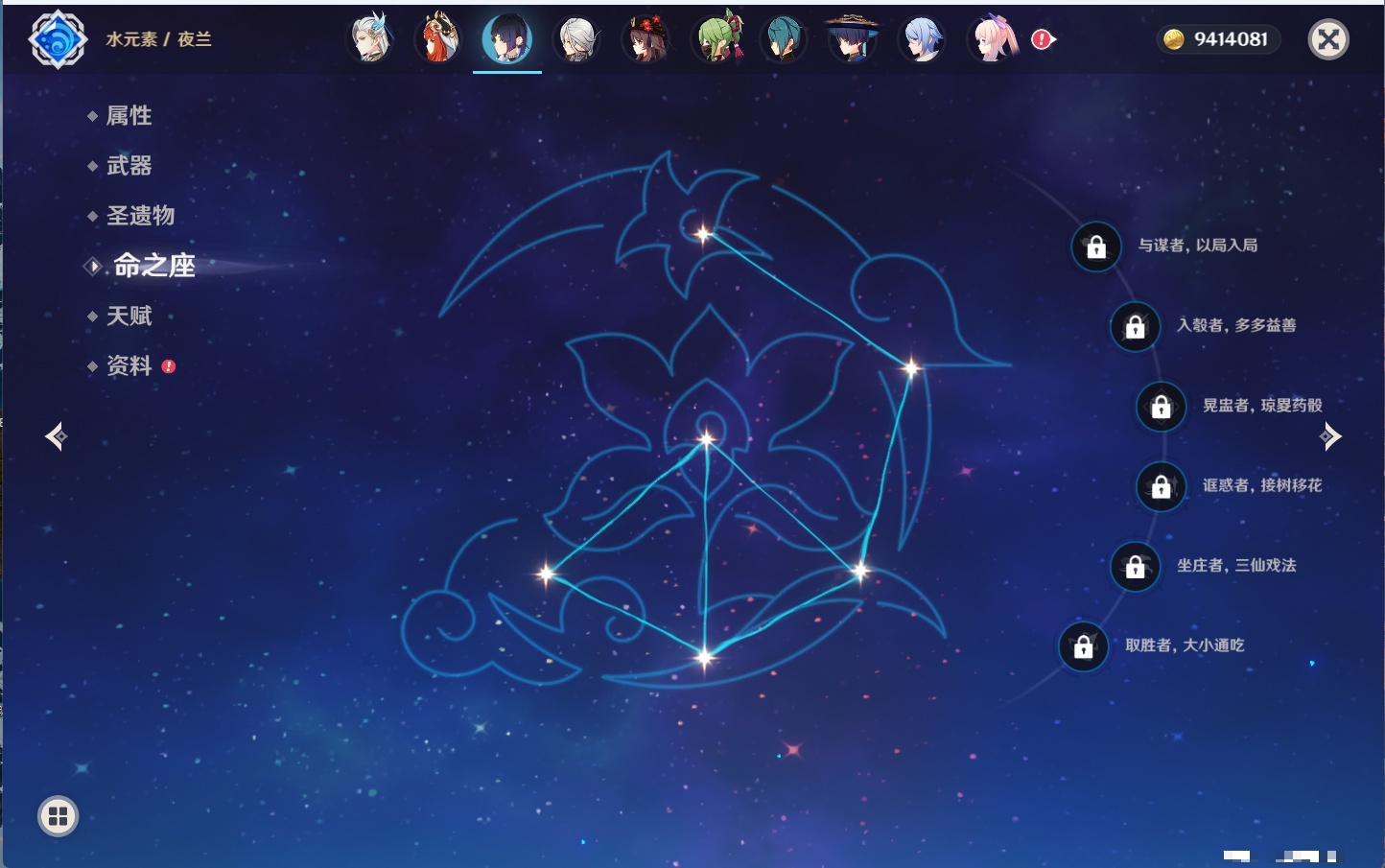Click the 坐庄者，三仙戏法 constellation label

(x=1237, y=565)
